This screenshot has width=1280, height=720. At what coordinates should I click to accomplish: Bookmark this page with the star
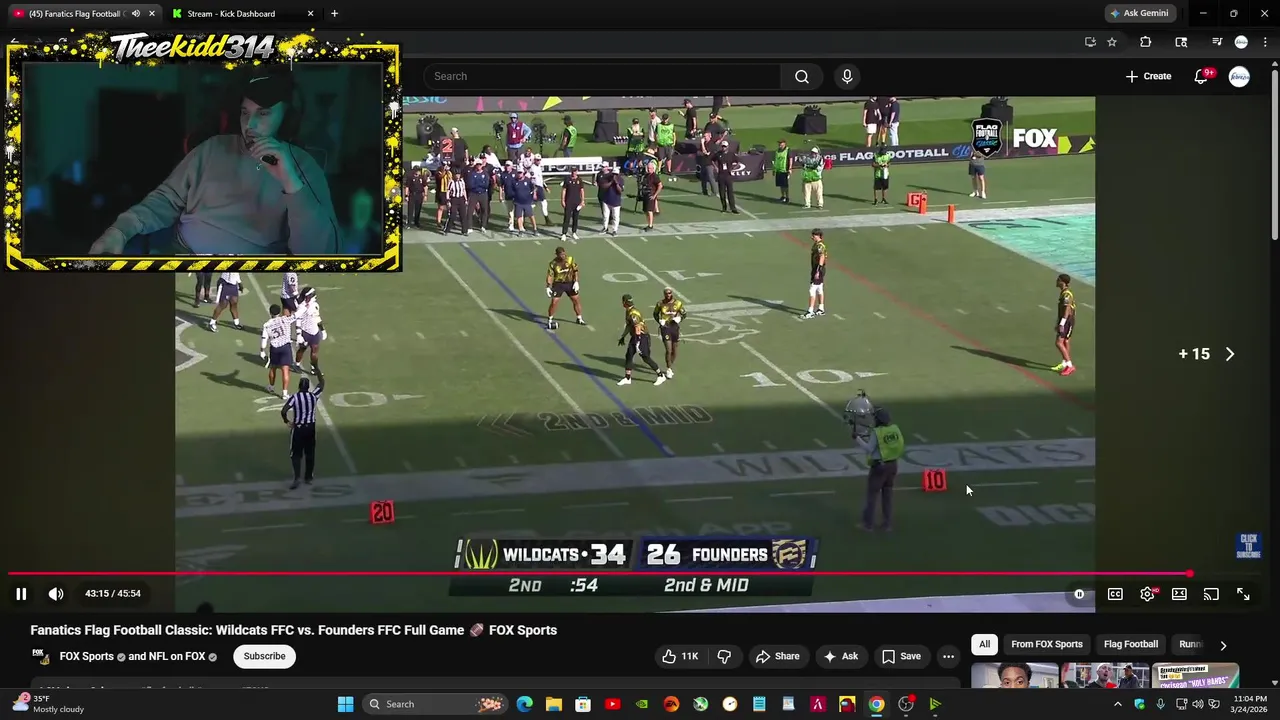[x=1112, y=42]
